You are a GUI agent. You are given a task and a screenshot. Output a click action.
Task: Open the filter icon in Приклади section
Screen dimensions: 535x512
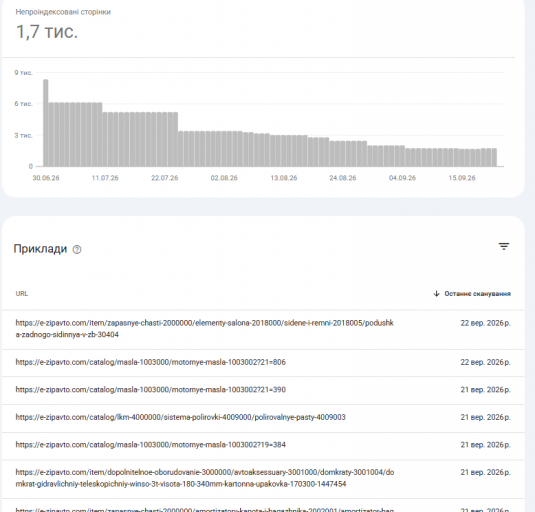click(504, 246)
